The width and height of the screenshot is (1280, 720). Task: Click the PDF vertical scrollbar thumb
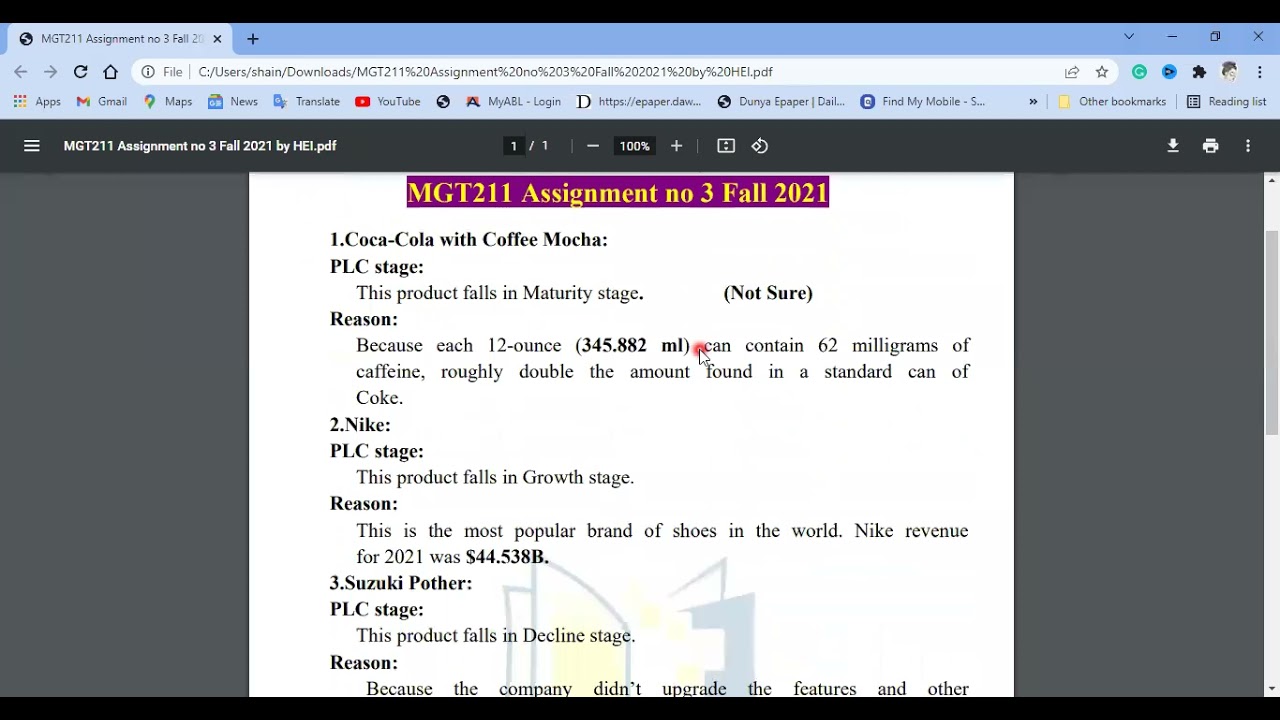coord(1271,332)
